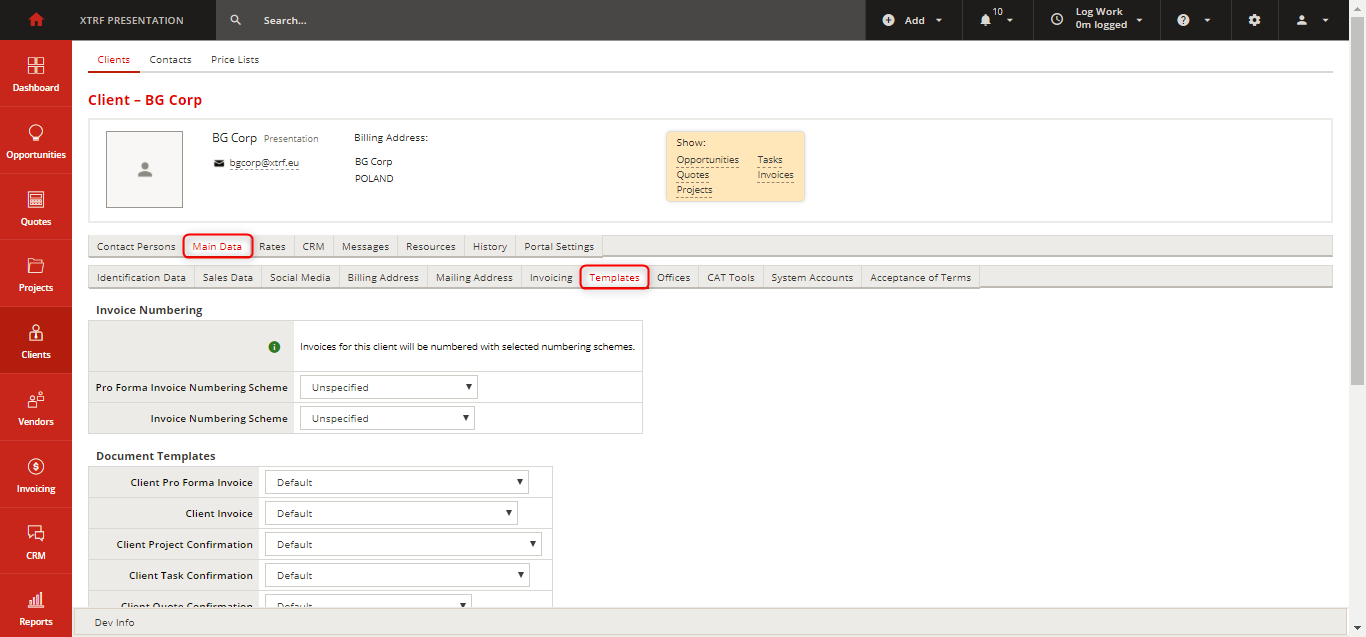Click the page vertical scrollbar
The height and width of the screenshot is (637, 1366).
pyautogui.click(x=1357, y=200)
